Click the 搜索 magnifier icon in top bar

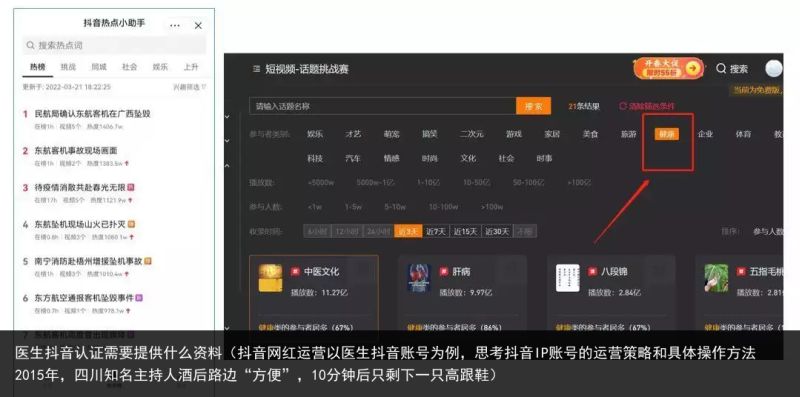(x=721, y=68)
